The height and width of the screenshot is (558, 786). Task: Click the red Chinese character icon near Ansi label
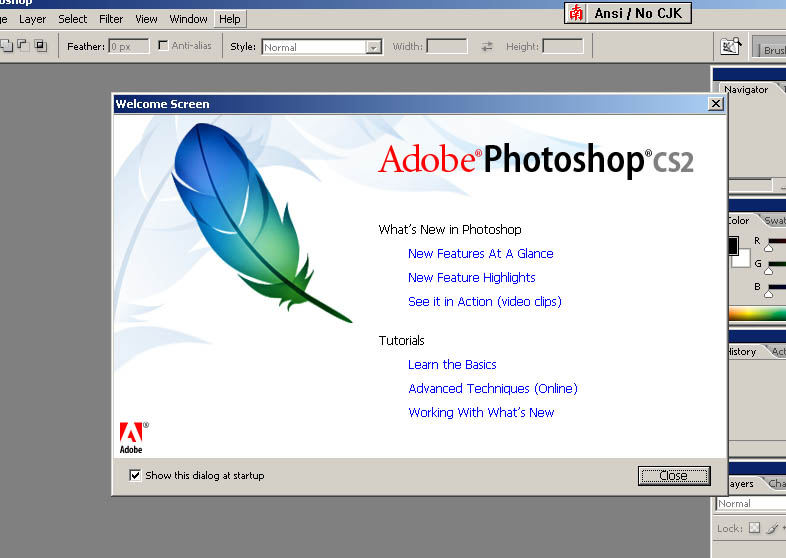(x=576, y=13)
